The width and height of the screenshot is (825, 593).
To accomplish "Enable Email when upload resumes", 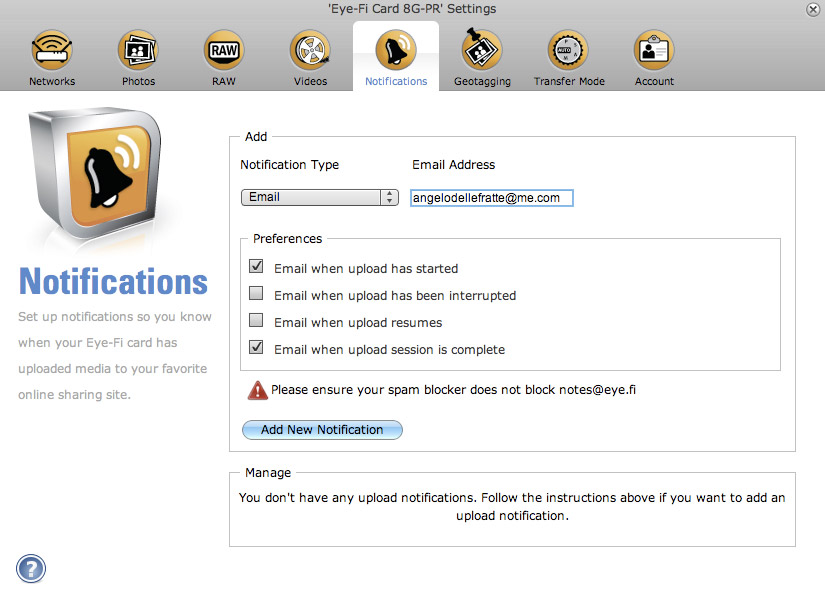I will [256, 320].
